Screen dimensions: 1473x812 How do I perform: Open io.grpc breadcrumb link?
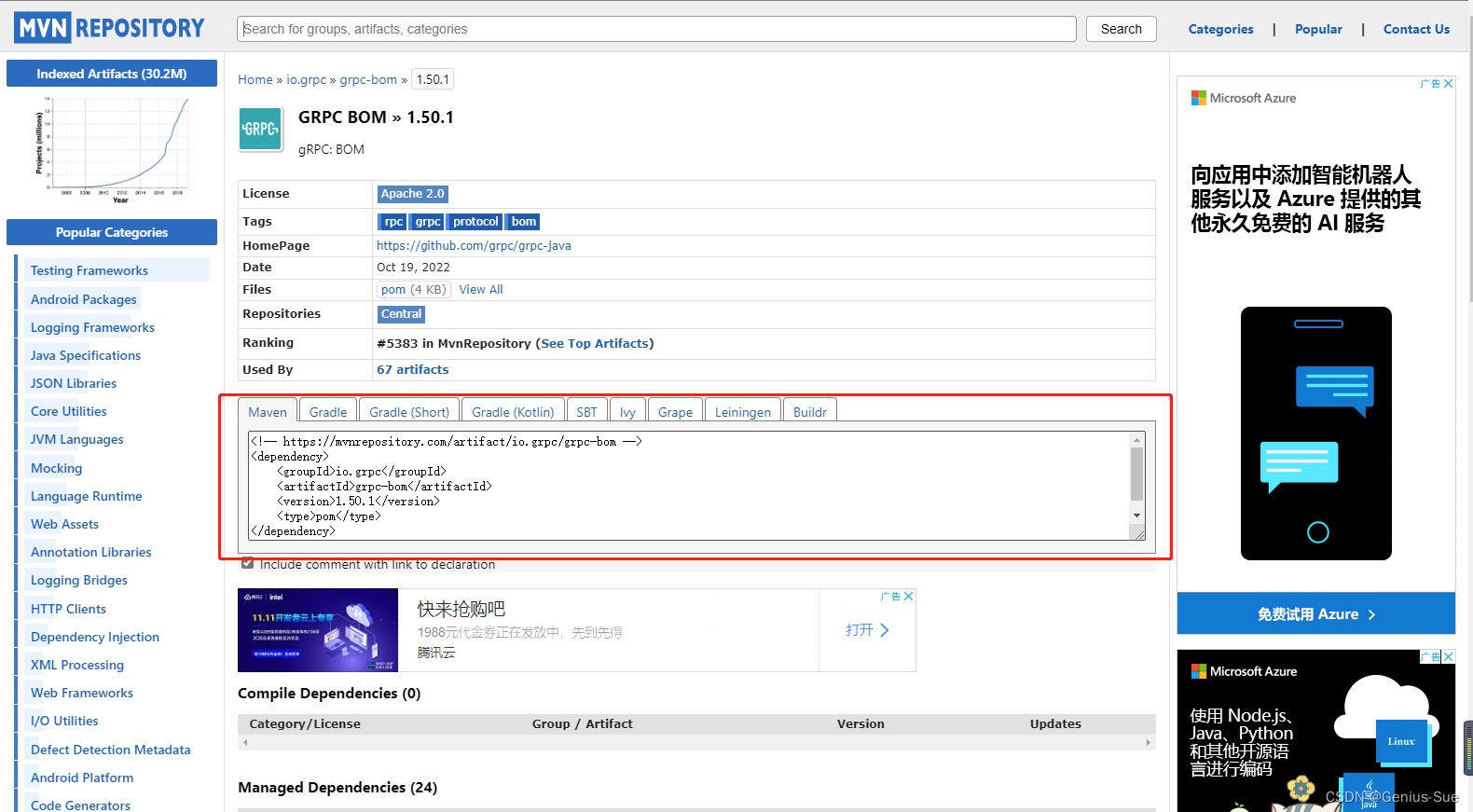tap(306, 79)
